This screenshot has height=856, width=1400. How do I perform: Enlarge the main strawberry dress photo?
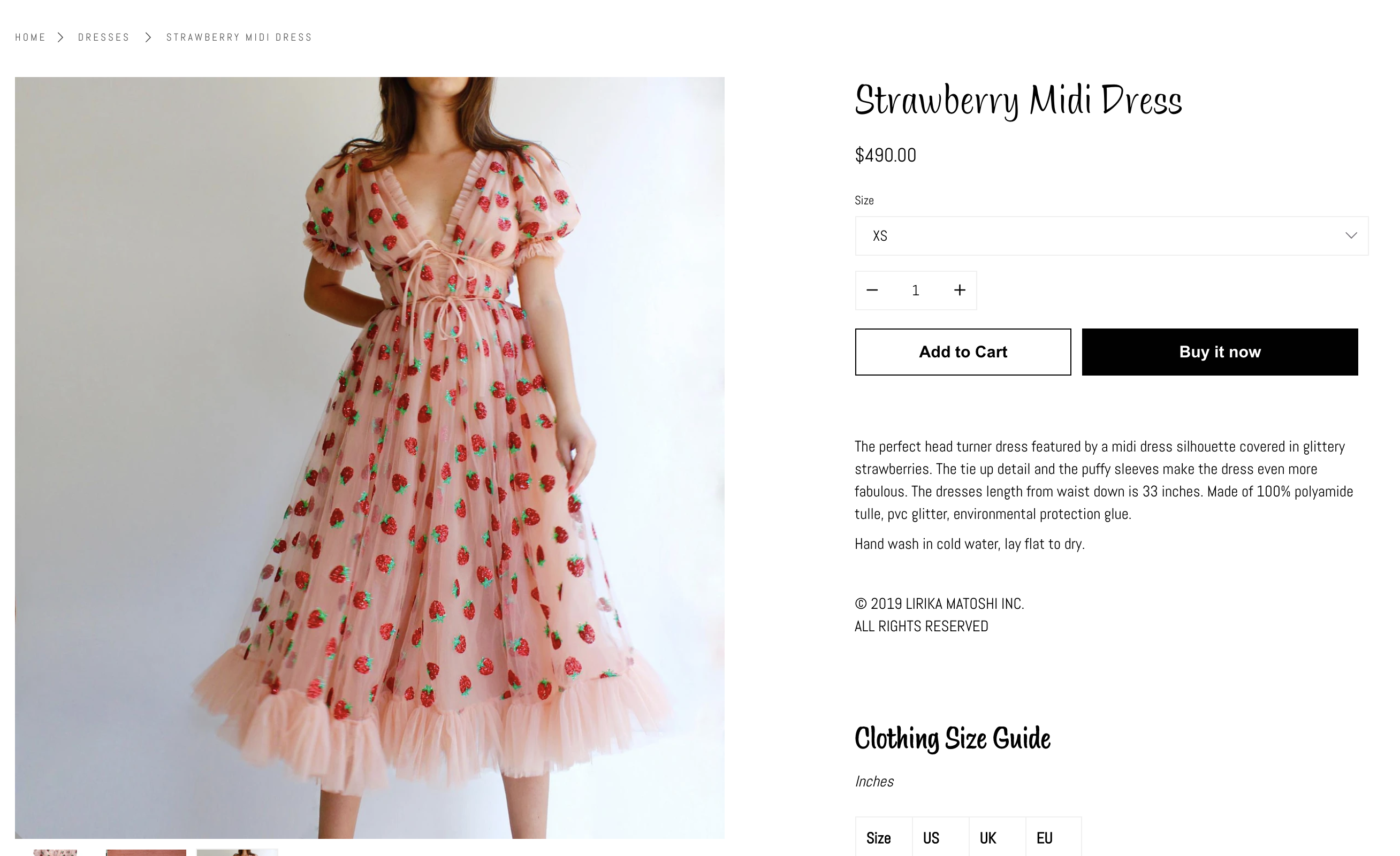[369, 454]
